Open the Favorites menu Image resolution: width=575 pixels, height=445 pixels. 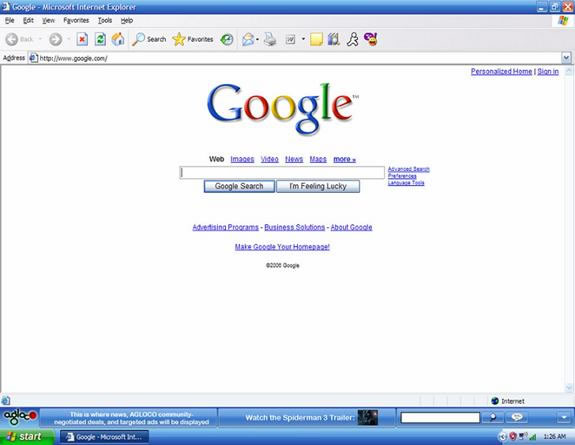[76, 21]
